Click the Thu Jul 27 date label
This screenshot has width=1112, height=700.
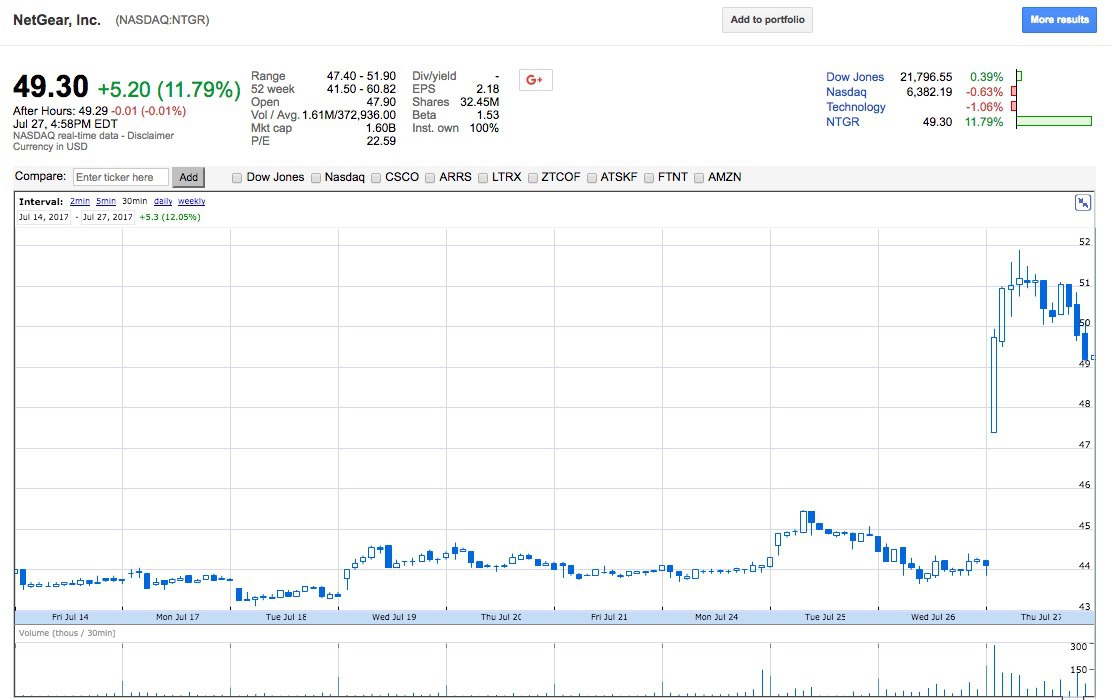coord(1040,617)
